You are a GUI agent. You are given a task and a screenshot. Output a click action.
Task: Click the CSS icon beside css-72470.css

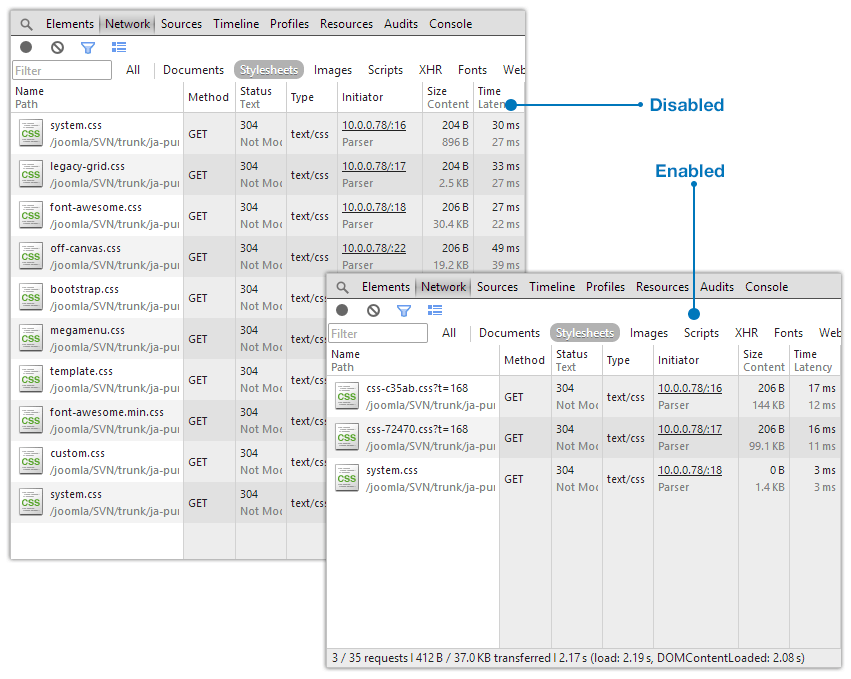[347, 437]
